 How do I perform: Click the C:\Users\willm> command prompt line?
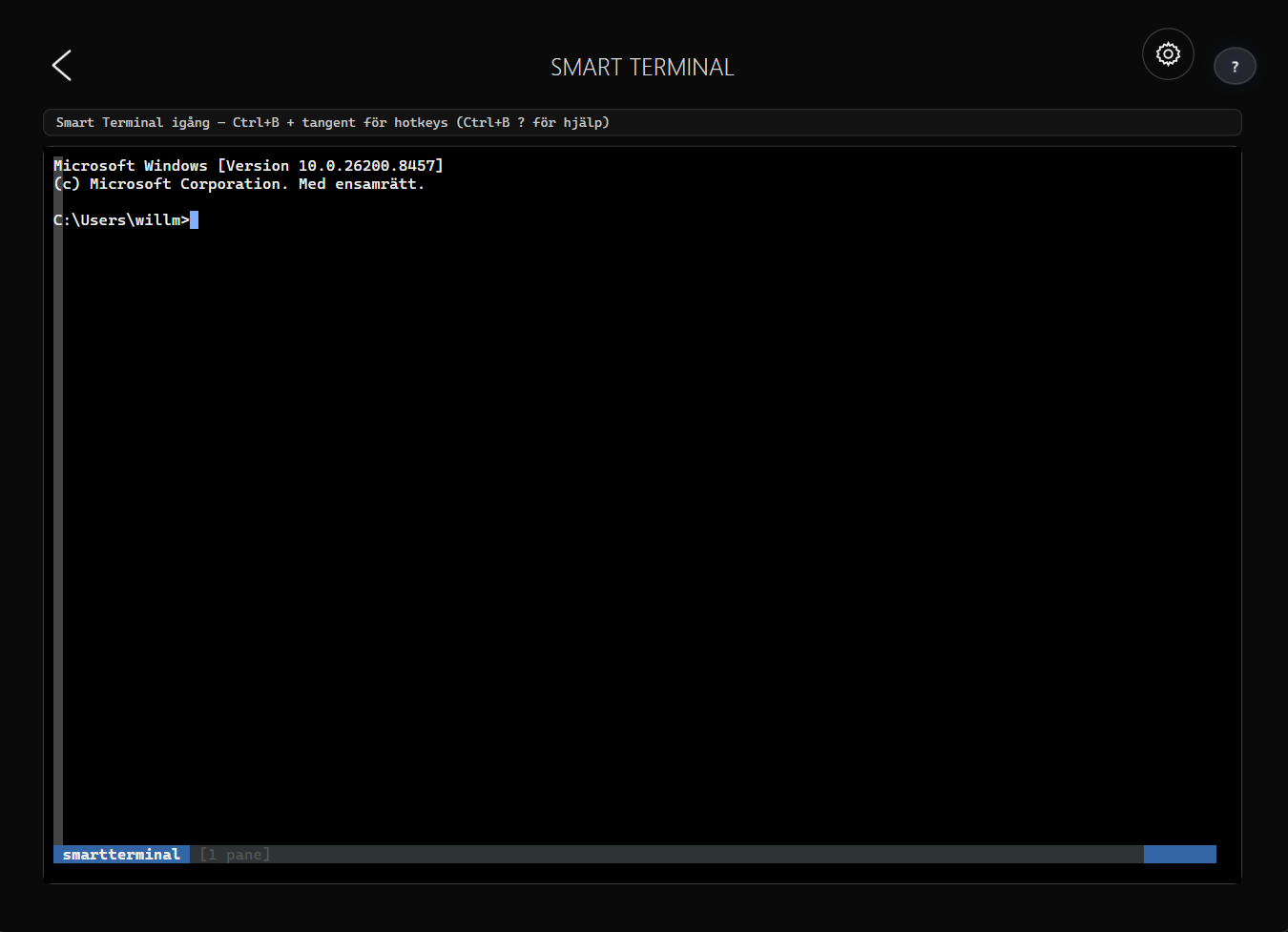[x=126, y=220]
